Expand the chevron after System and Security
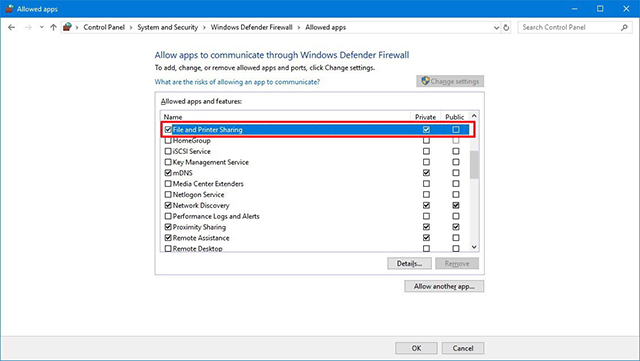The width and height of the screenshot is (640, 361). coord(204,27)
